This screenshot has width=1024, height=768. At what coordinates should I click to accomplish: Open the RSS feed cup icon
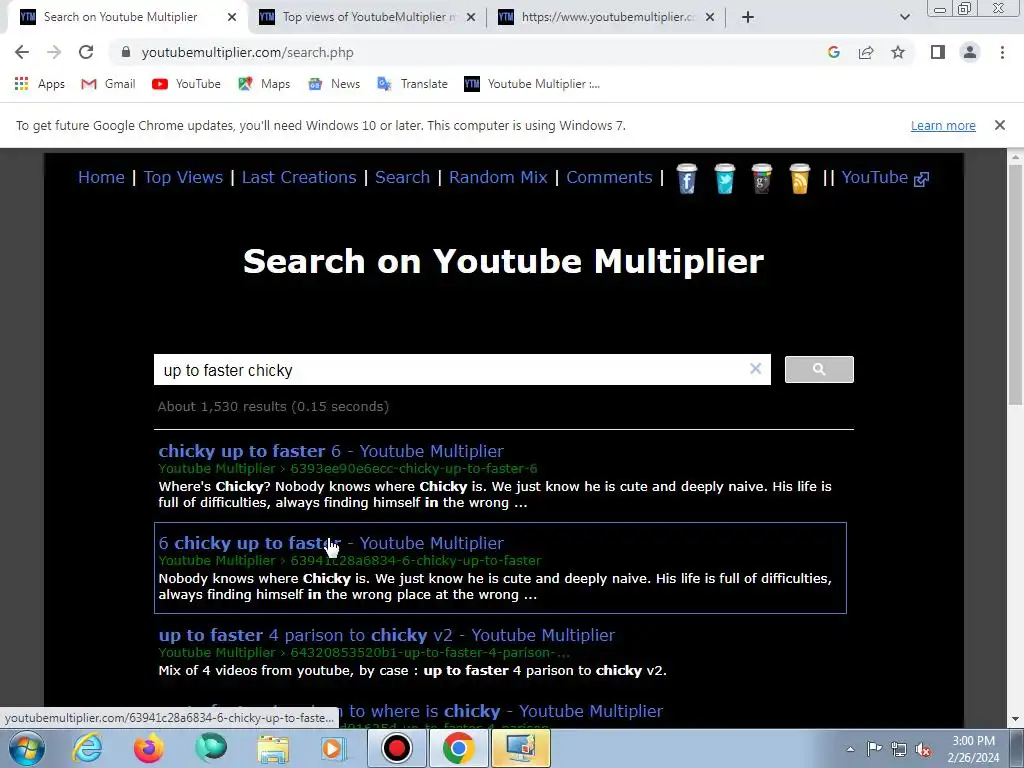pos(799,178)
